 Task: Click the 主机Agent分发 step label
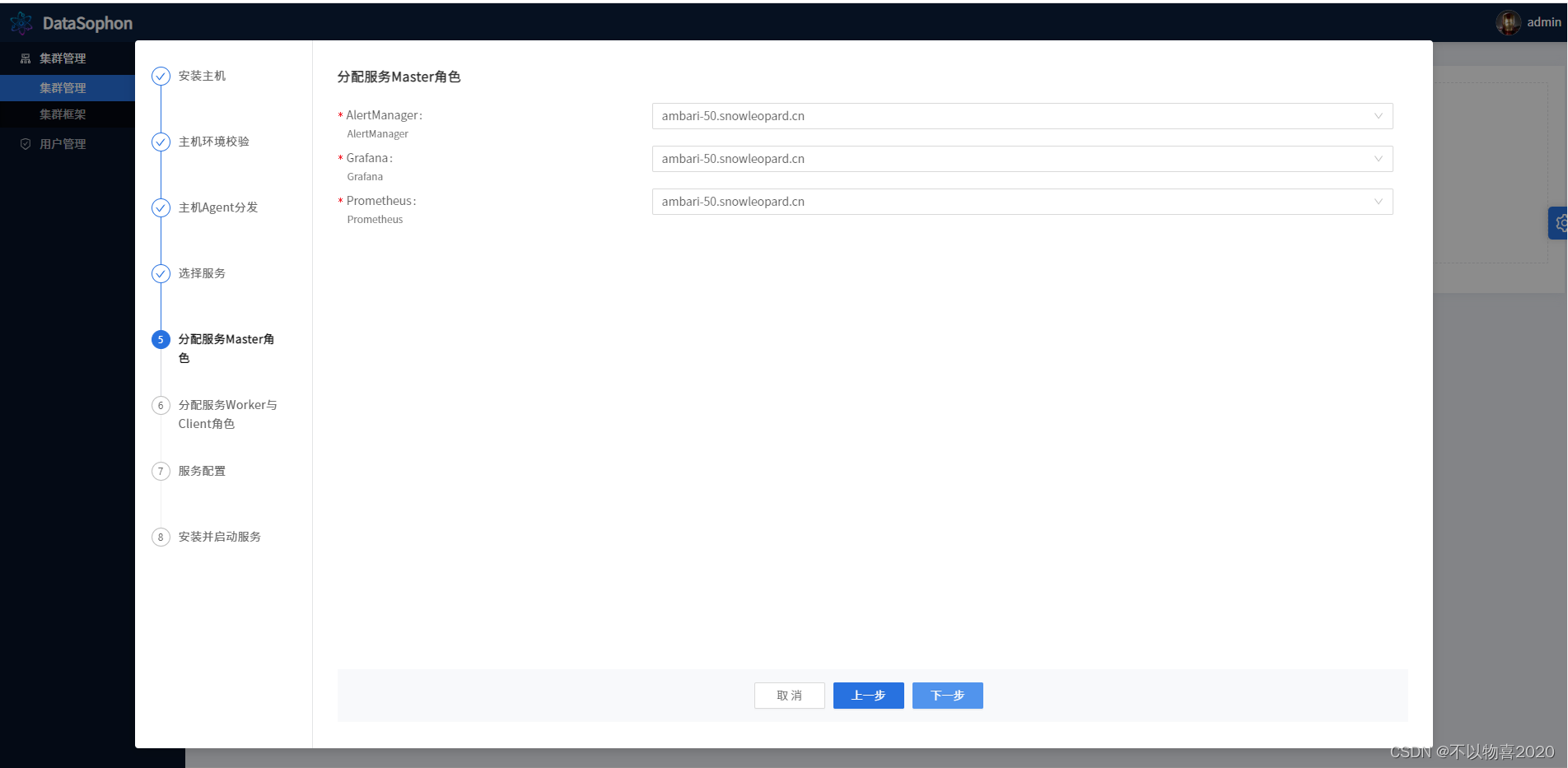[218, 207]
